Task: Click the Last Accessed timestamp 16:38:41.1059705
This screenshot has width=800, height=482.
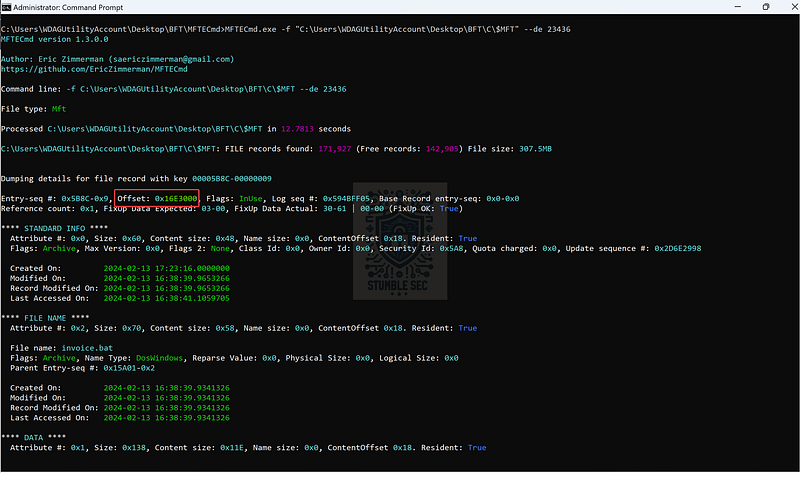Action: pyautogui.click(x=166, y=298)
